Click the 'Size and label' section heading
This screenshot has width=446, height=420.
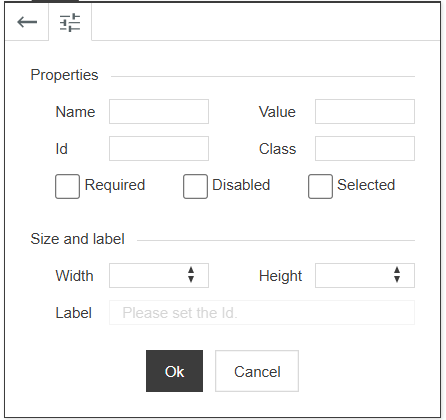coord(77,239)
